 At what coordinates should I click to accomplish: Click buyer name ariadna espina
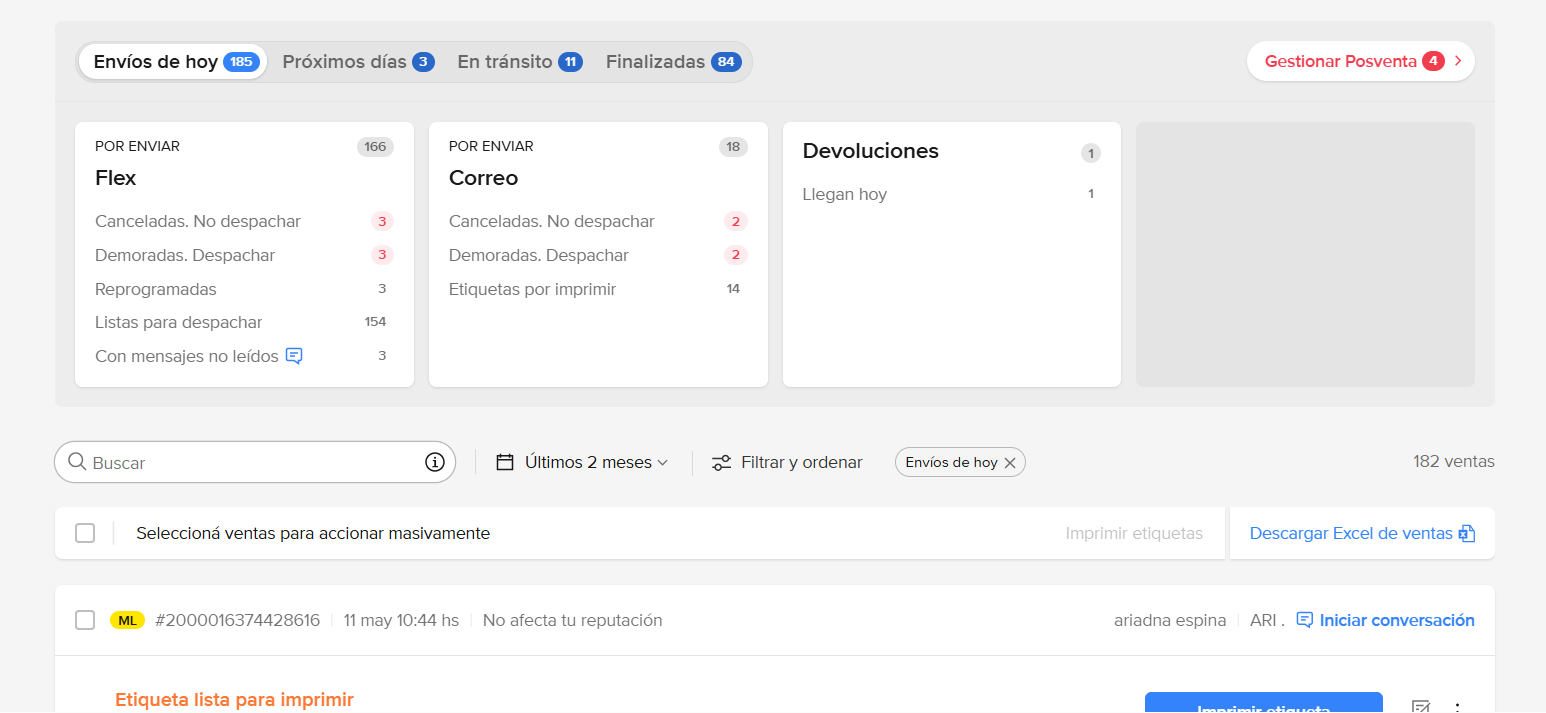tap(1170, 620)
